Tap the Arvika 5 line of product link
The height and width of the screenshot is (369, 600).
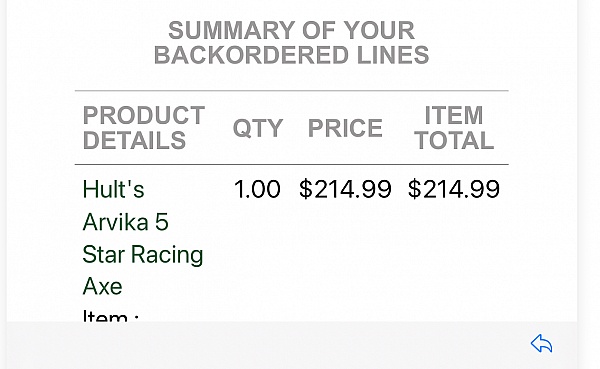pos(126,222)
